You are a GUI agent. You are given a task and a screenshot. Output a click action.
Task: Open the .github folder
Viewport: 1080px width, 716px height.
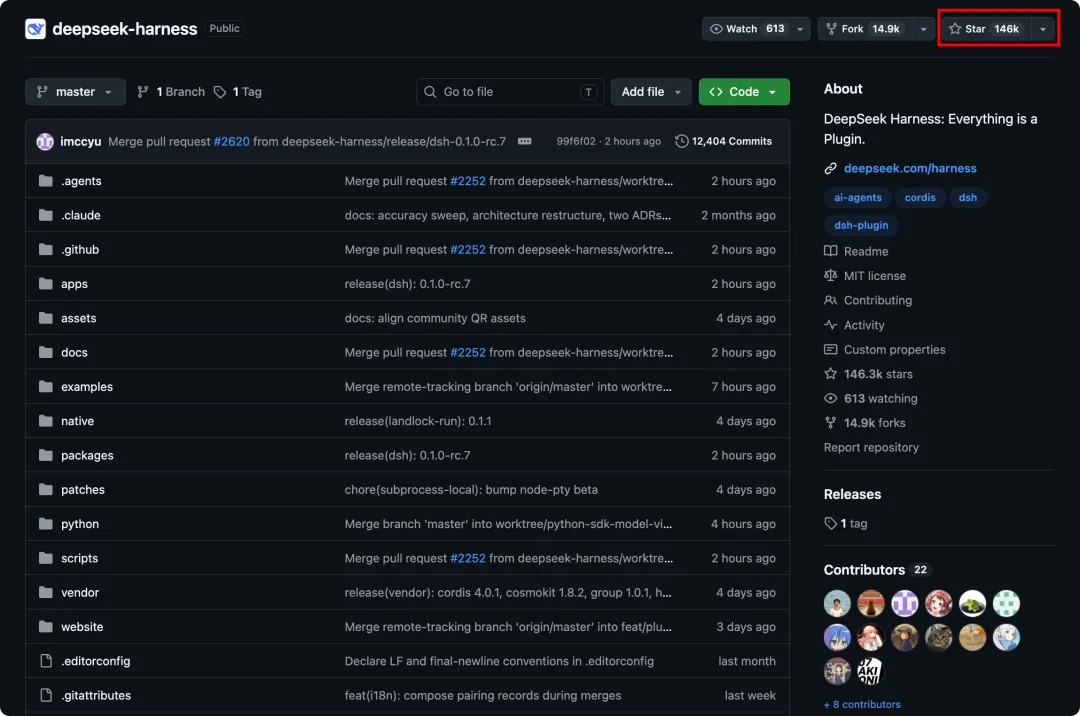(80, 249)
